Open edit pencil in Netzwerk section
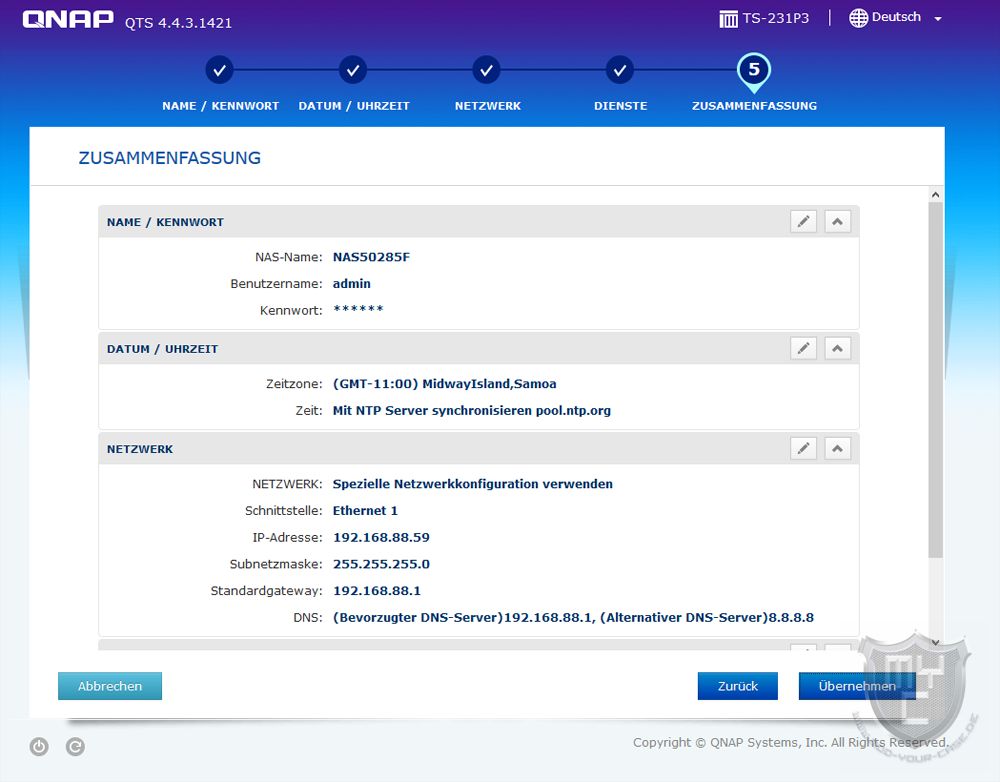This screenshot has height=782, width=1000. point(803,448)
